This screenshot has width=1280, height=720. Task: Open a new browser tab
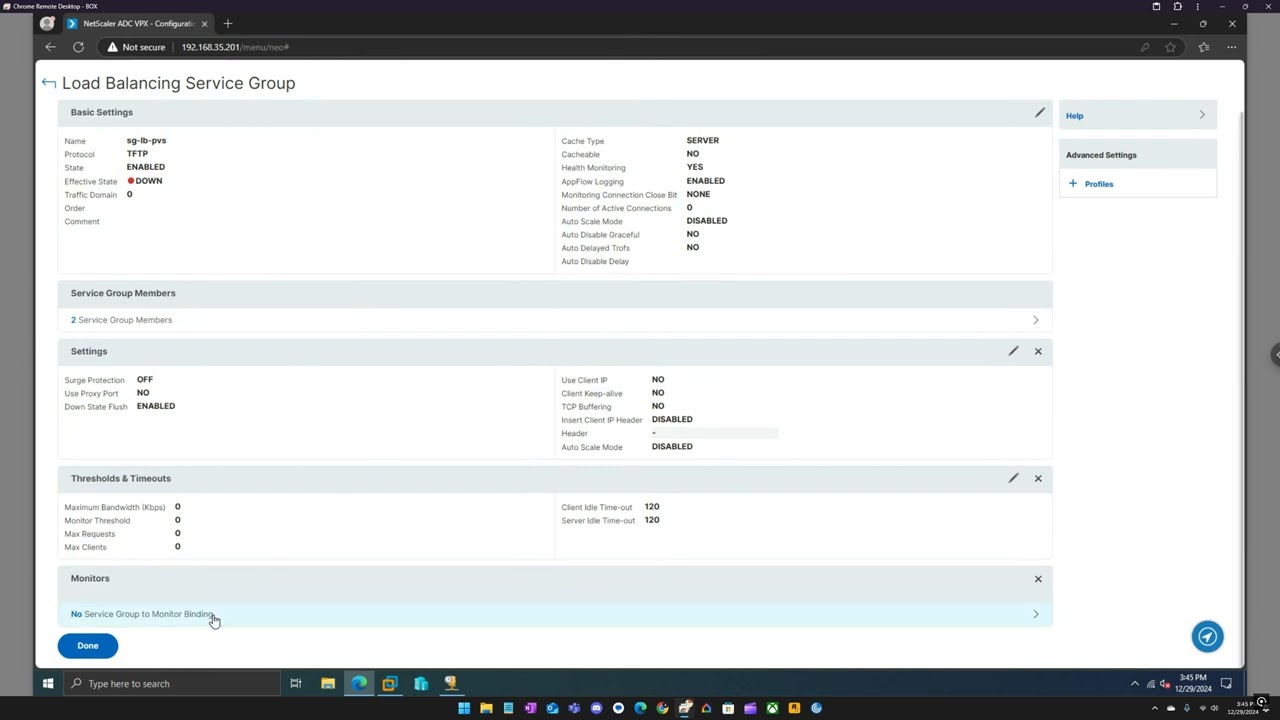228,23
